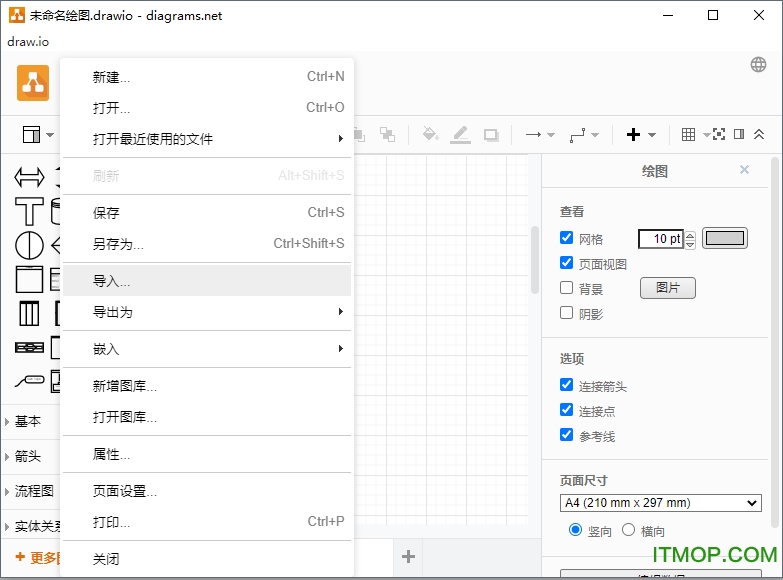Open the 嵌入 submenu

tap(207, 349)
